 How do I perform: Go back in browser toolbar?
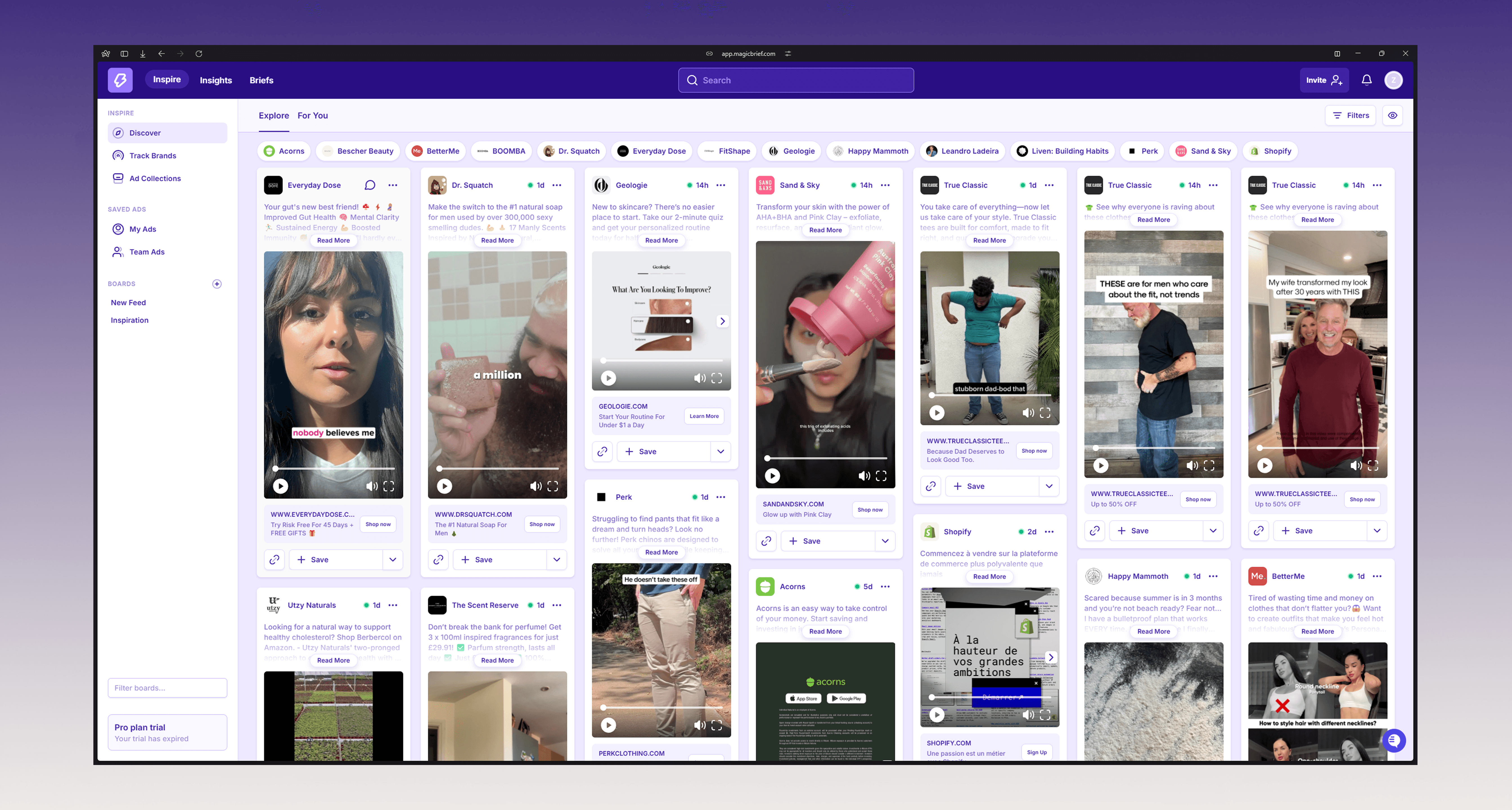pos(161,53)
